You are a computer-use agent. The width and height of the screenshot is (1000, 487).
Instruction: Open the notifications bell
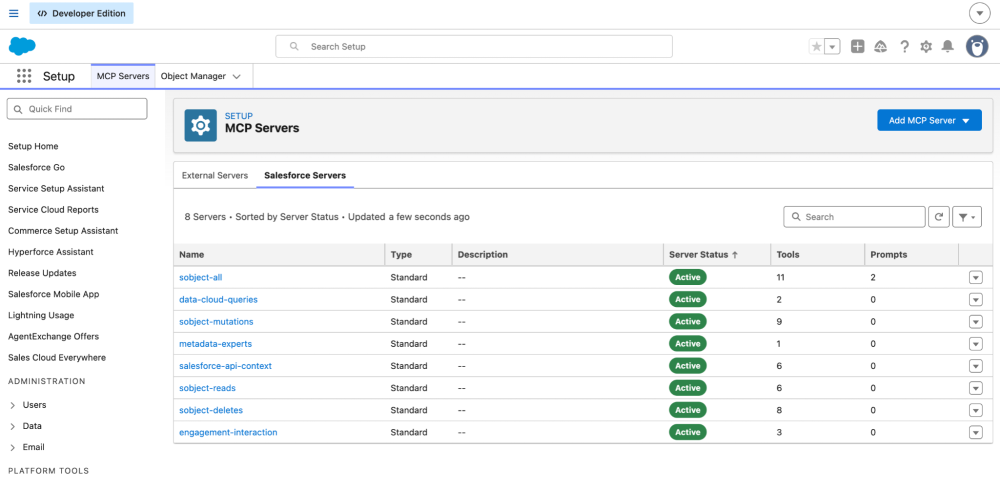(x=948, y=47)
